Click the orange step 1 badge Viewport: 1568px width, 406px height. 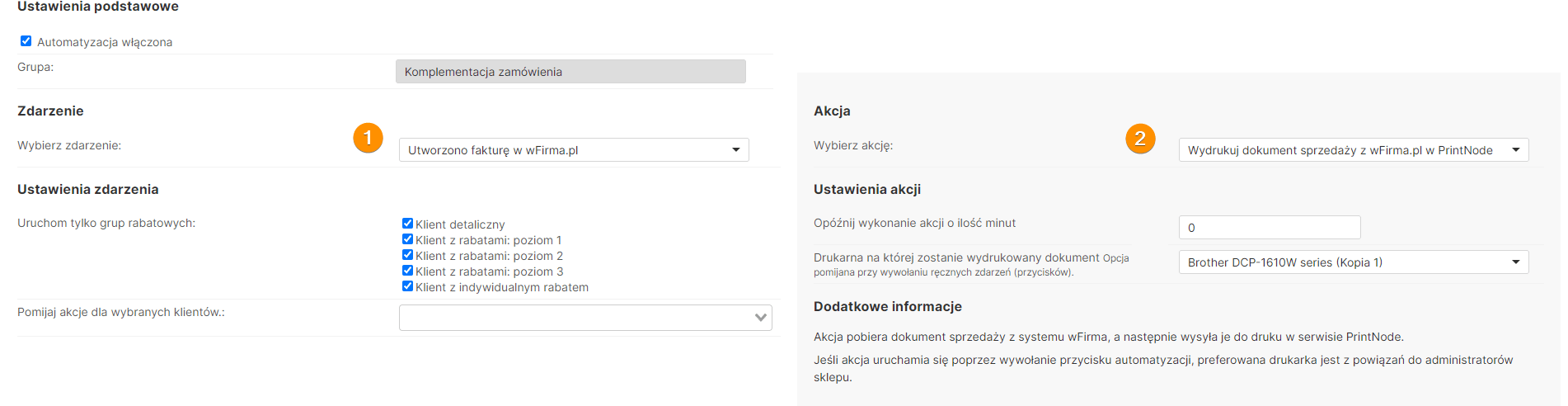tap(368, 138)
